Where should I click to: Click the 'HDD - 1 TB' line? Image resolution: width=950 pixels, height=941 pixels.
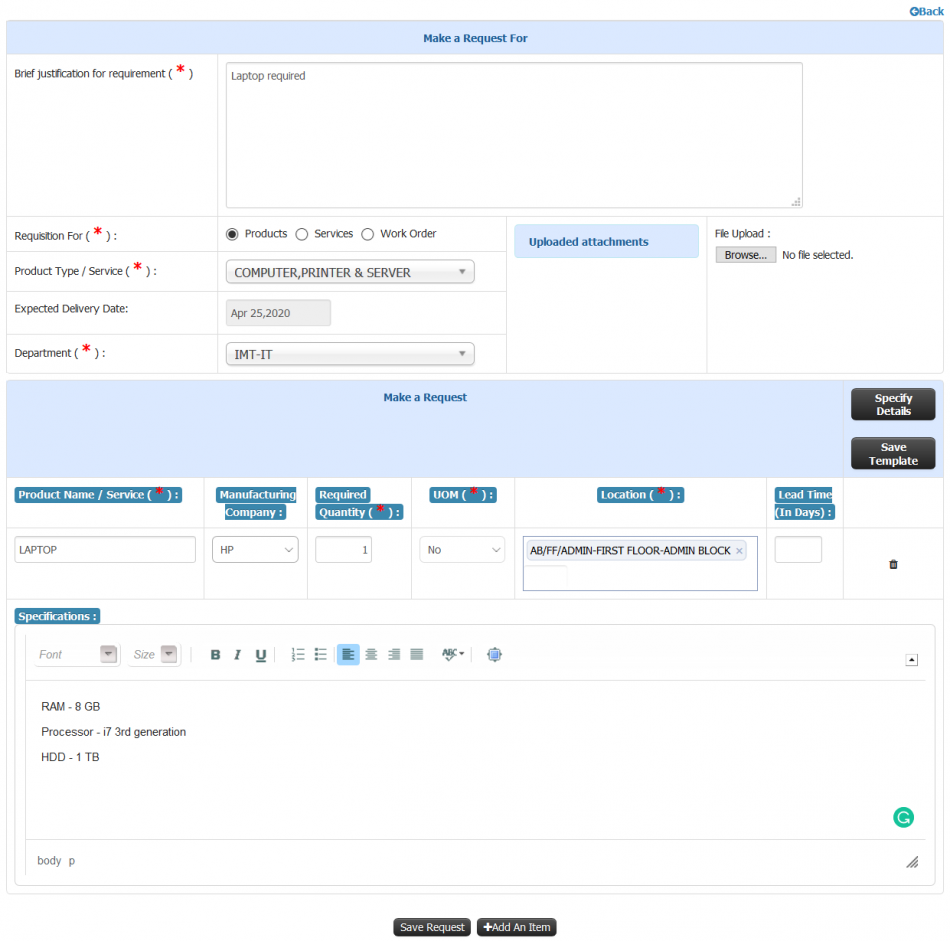point(70,757)
